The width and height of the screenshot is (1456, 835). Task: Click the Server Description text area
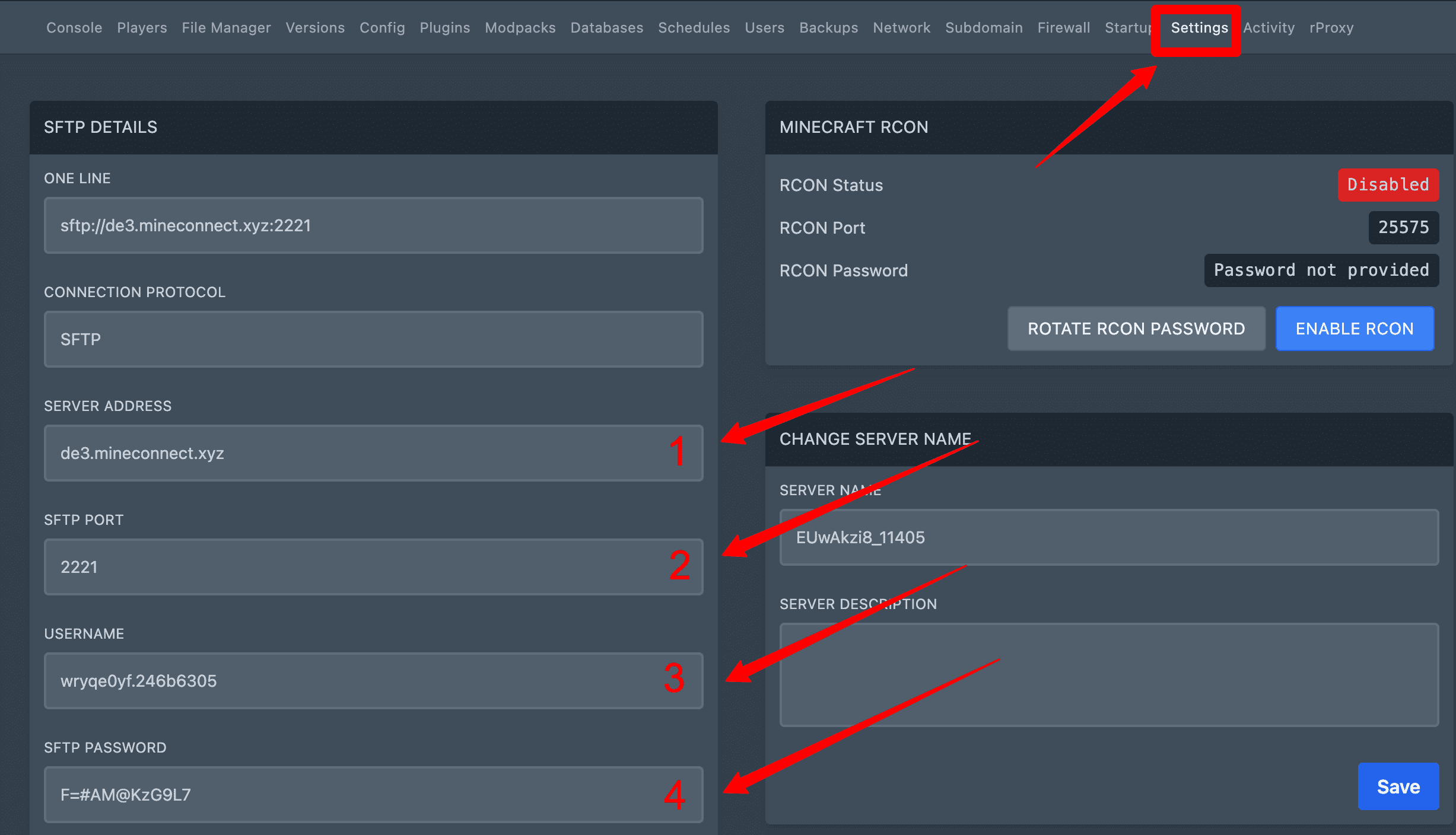pyautogui.click(x=1110, y=675)
